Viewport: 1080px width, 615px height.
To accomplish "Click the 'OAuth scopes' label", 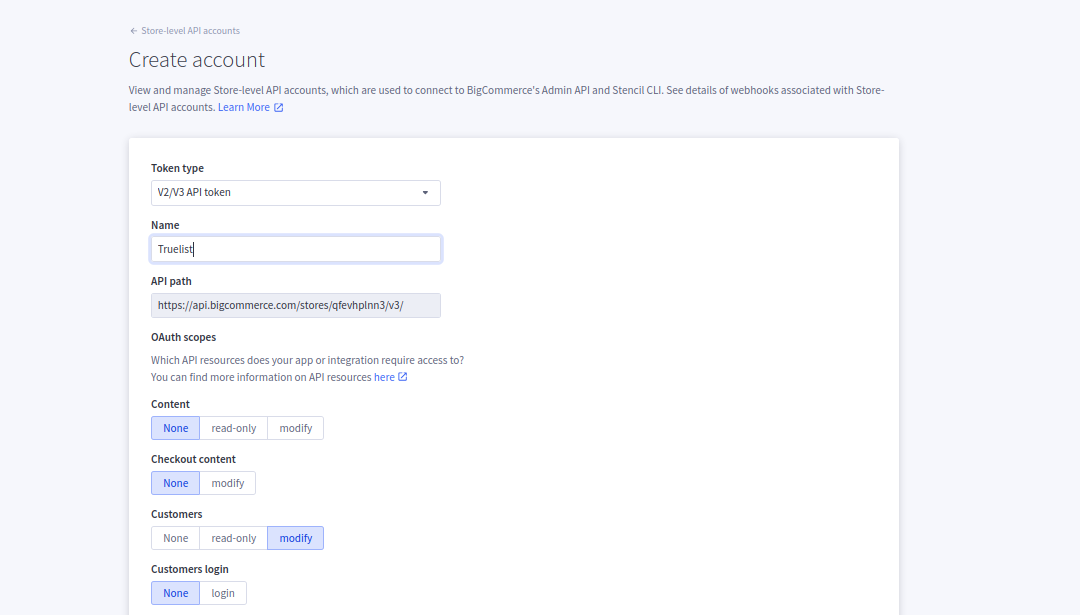I will tap(183, 337).
